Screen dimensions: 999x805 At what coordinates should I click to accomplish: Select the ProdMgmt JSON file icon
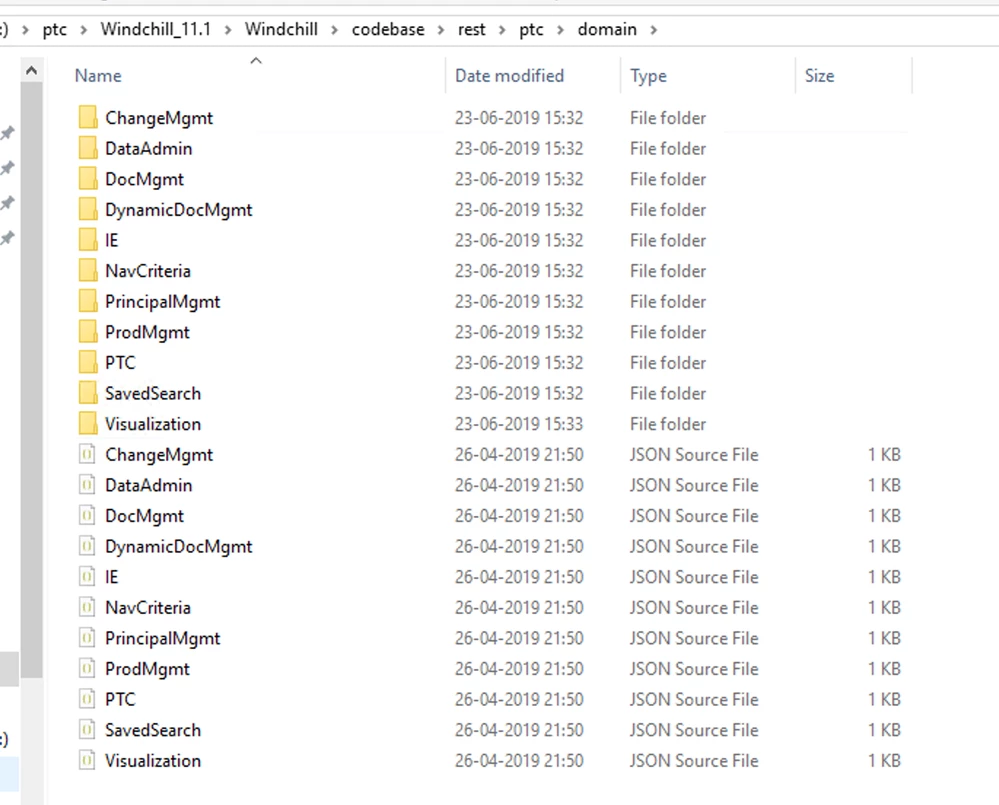point(87,668)
